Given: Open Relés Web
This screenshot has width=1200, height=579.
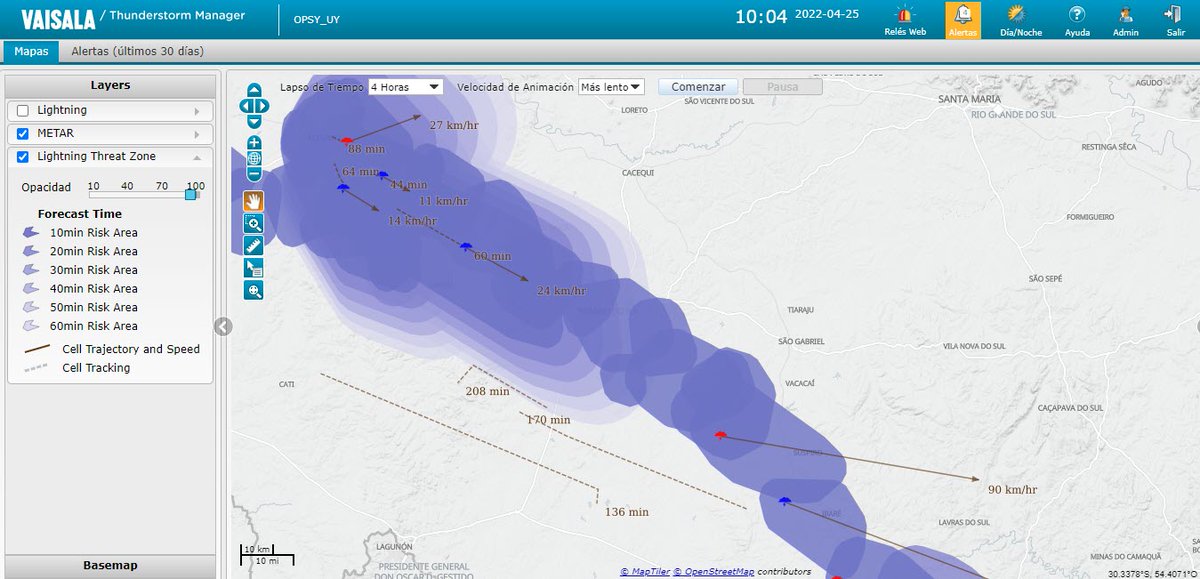Looking at the screenshot, I should coord(905,20).
